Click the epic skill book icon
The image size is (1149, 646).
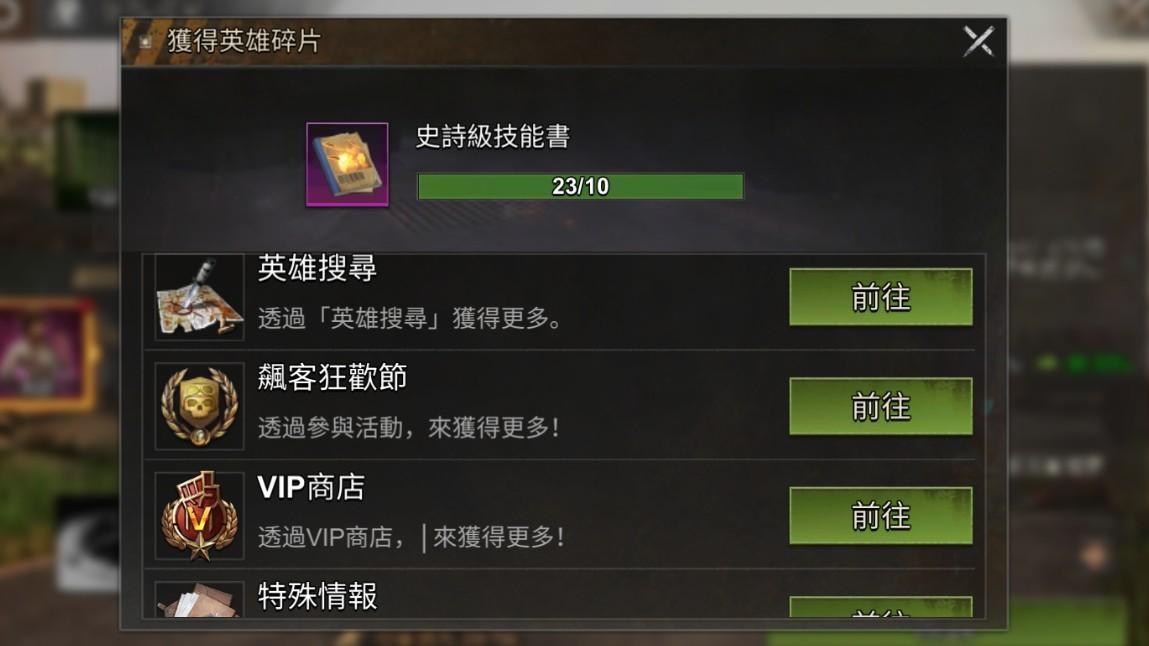[x=347, y=165]
